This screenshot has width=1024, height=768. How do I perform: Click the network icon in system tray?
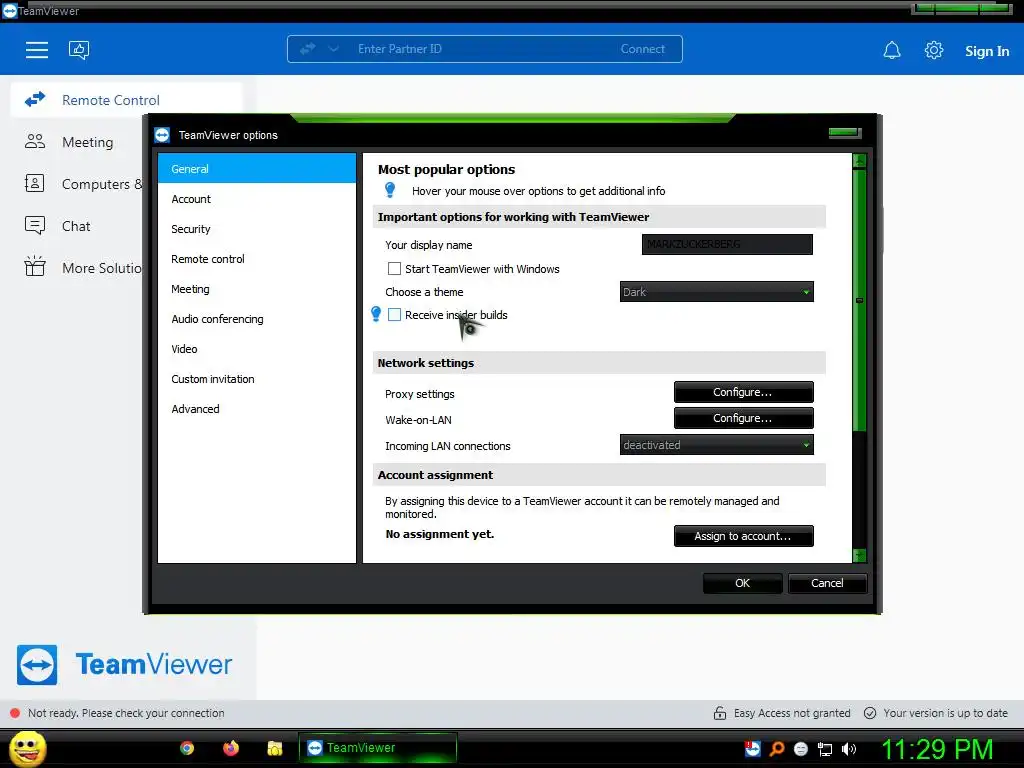825,749
